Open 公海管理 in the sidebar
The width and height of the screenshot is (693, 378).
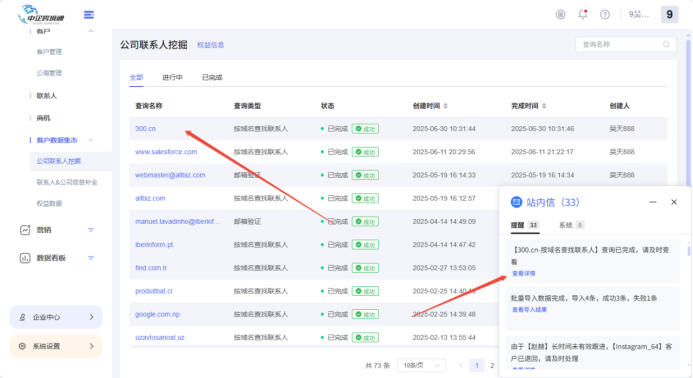coord(49,73)
